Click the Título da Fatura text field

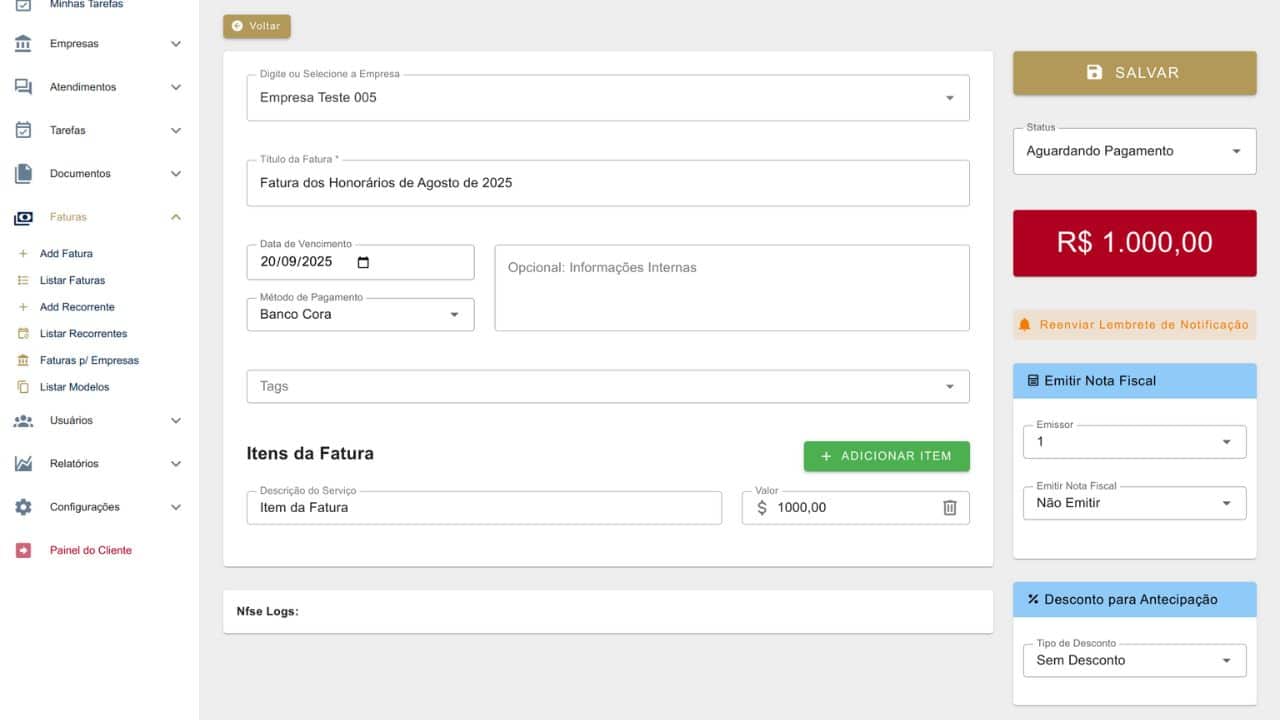[607, 184]
